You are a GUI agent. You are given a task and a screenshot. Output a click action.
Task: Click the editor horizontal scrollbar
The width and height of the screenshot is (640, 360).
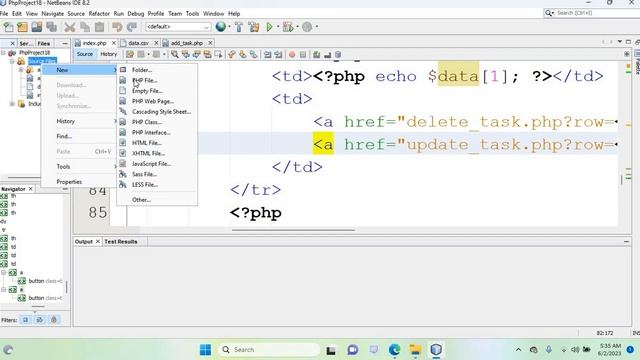(293, 230)
